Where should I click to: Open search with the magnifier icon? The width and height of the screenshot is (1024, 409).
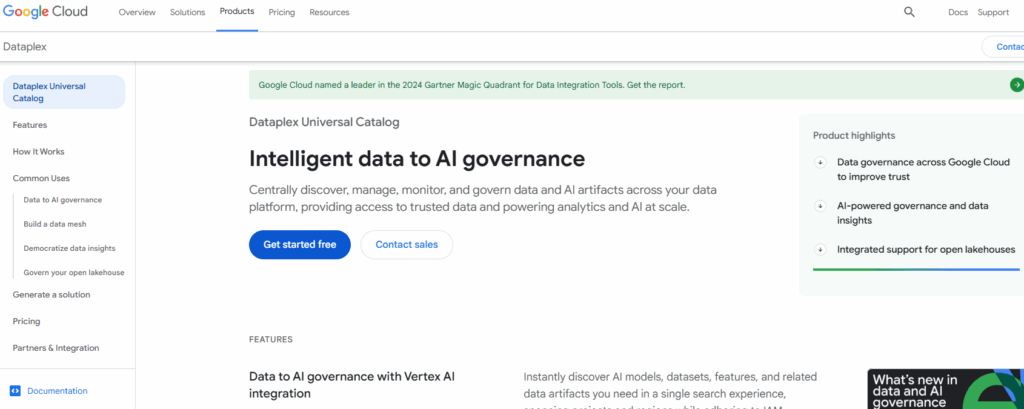909,12
